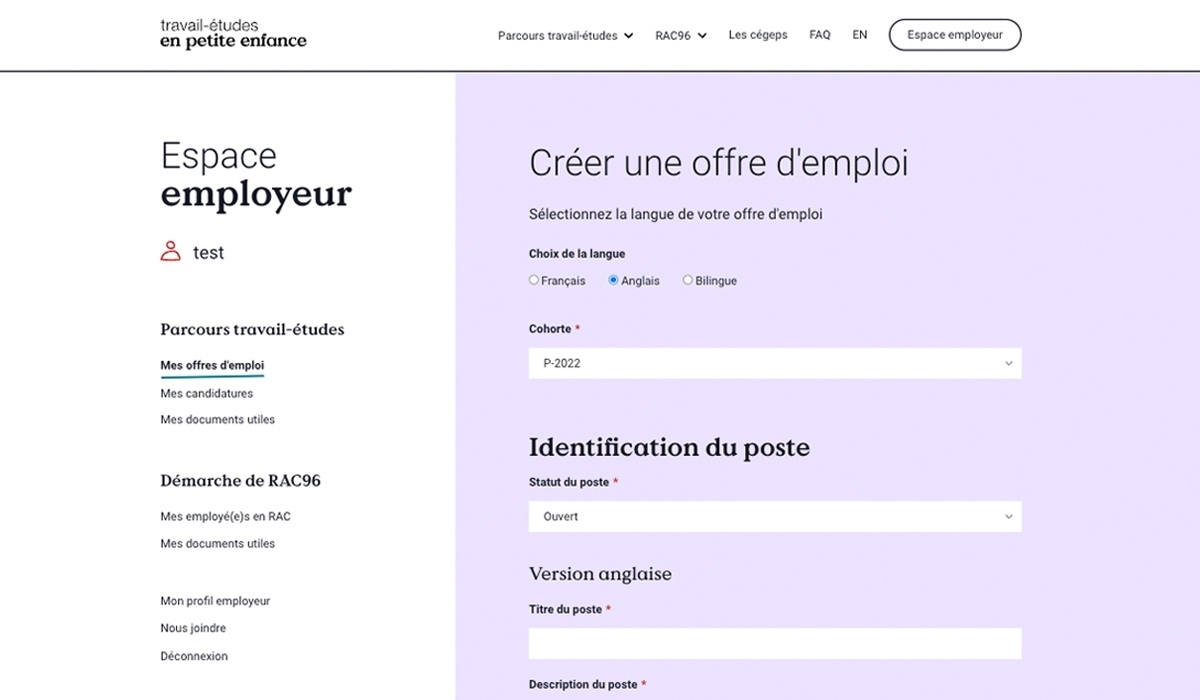Screen dimensions: 1200x700
Task: Click the red user profile icon beside test
Action: click(x=171, y=251)
